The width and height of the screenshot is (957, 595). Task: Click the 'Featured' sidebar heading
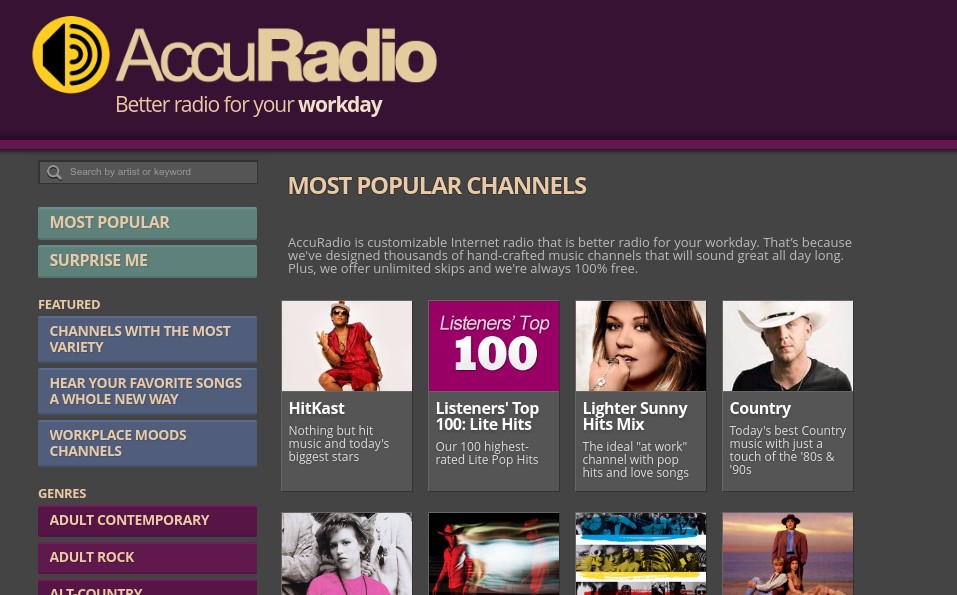pyautogui.click(x=69, y=305)
